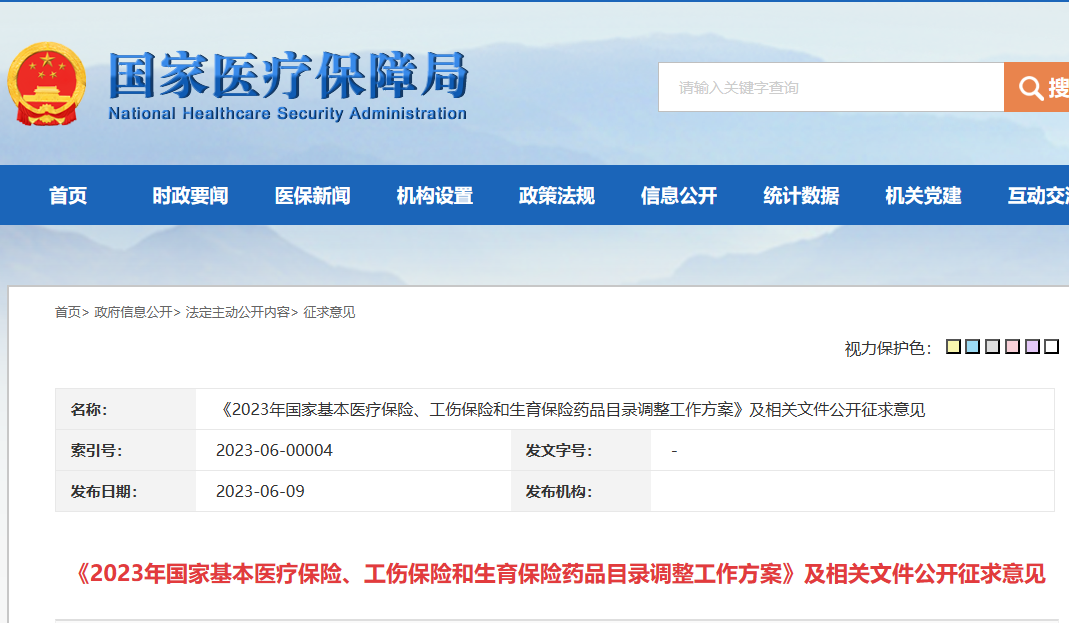Click index number 2023-06-00004
The width and height of the screenshot is (1069, 623).
pos(274,451)
